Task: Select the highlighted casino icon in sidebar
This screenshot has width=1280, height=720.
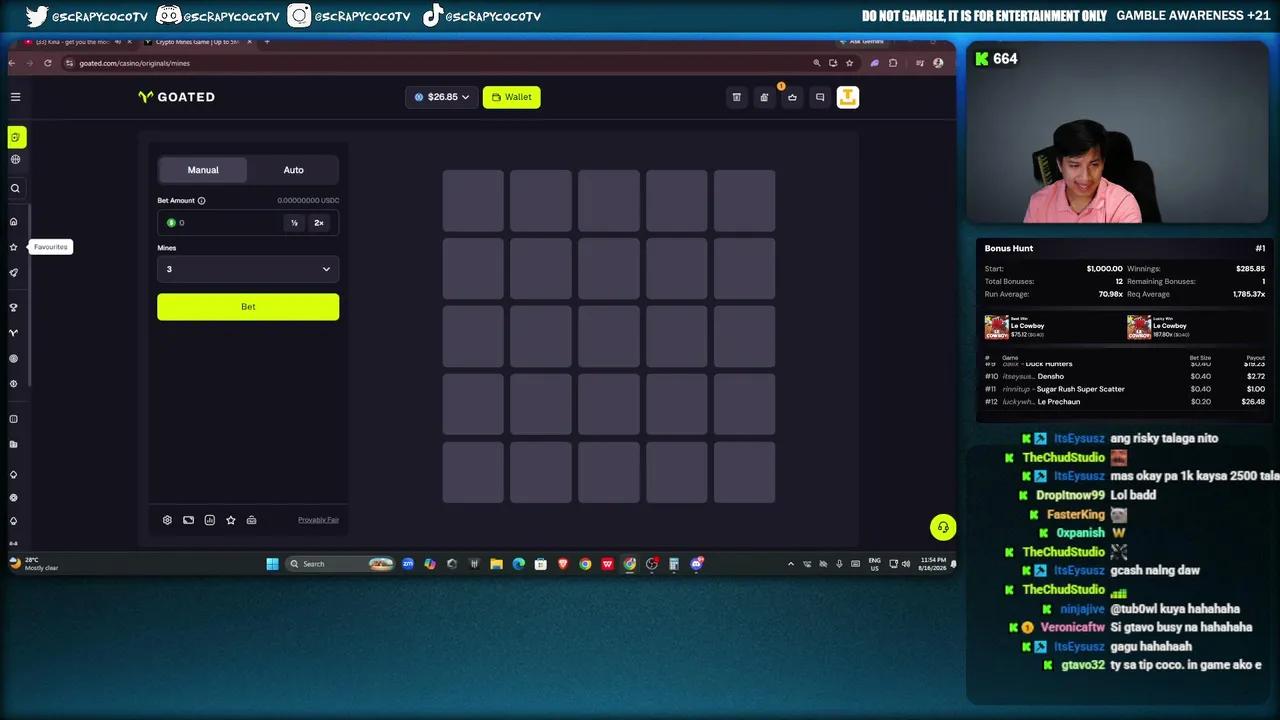Action: (16, 137)
